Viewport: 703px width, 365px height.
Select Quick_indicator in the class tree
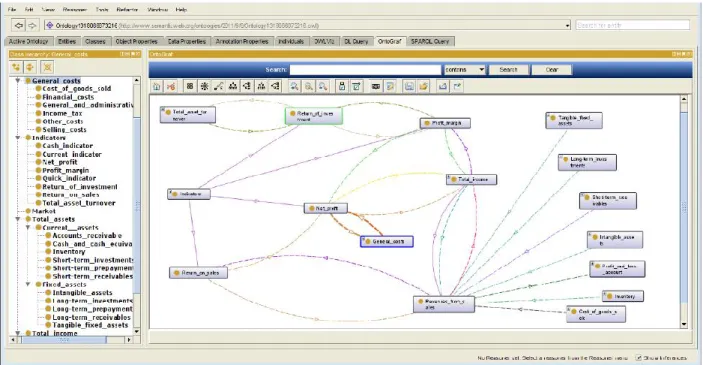(69, 178)
